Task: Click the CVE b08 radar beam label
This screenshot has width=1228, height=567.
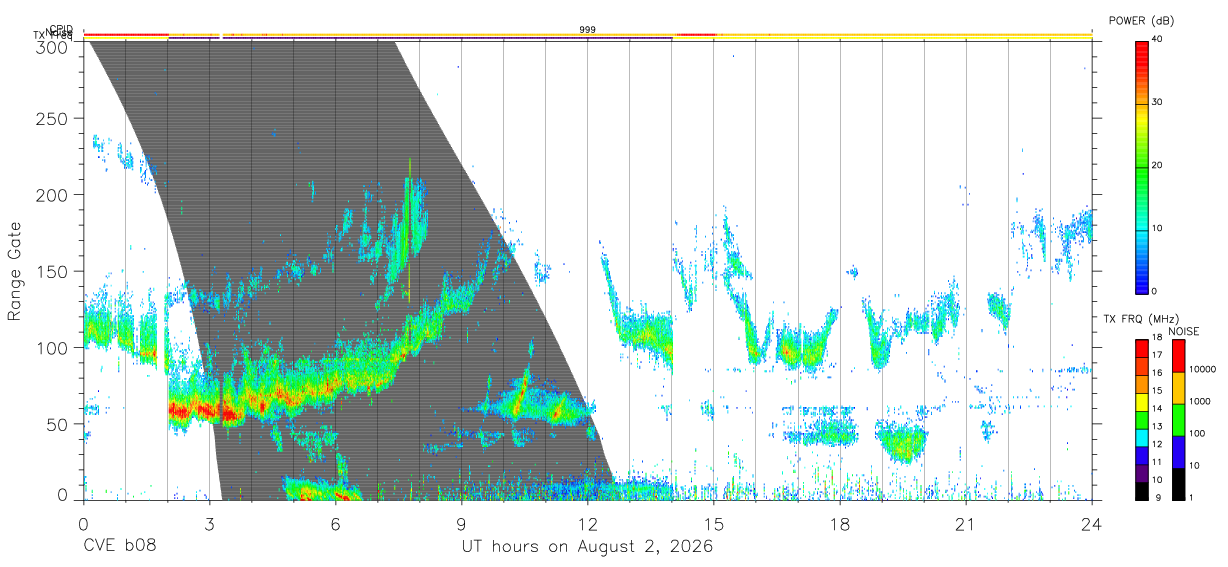Action: pyautogui.click(x=118, y=547)
